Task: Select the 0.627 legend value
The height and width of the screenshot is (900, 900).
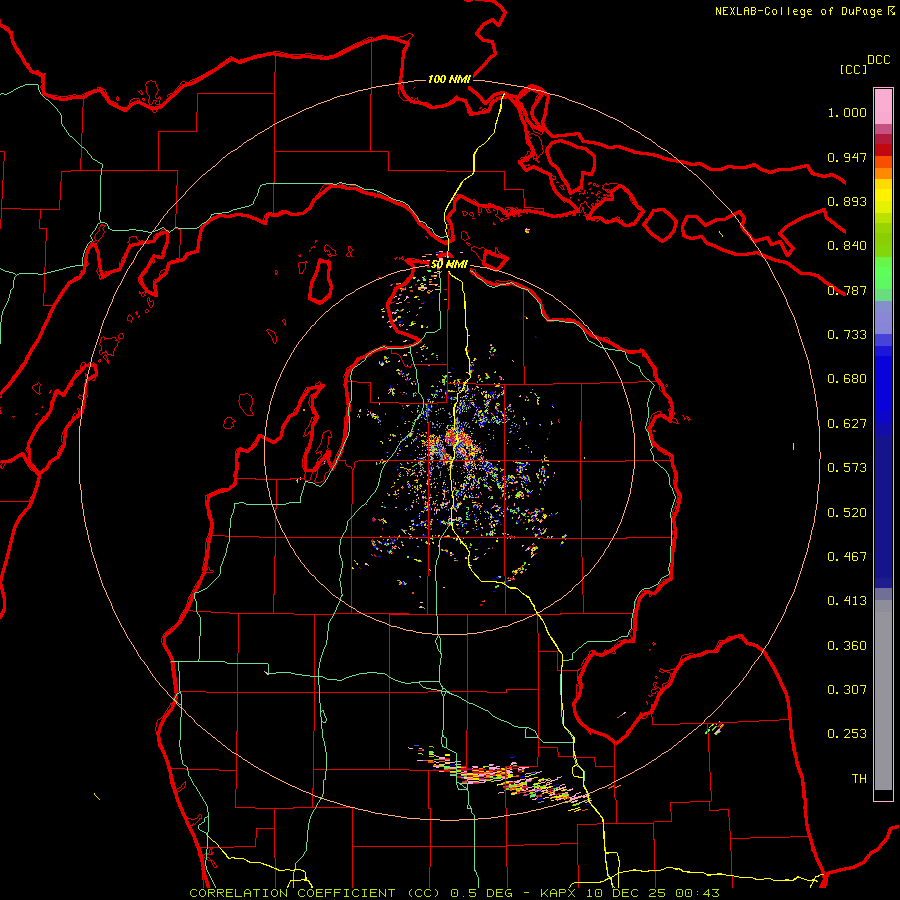Action: coord(847,424)
